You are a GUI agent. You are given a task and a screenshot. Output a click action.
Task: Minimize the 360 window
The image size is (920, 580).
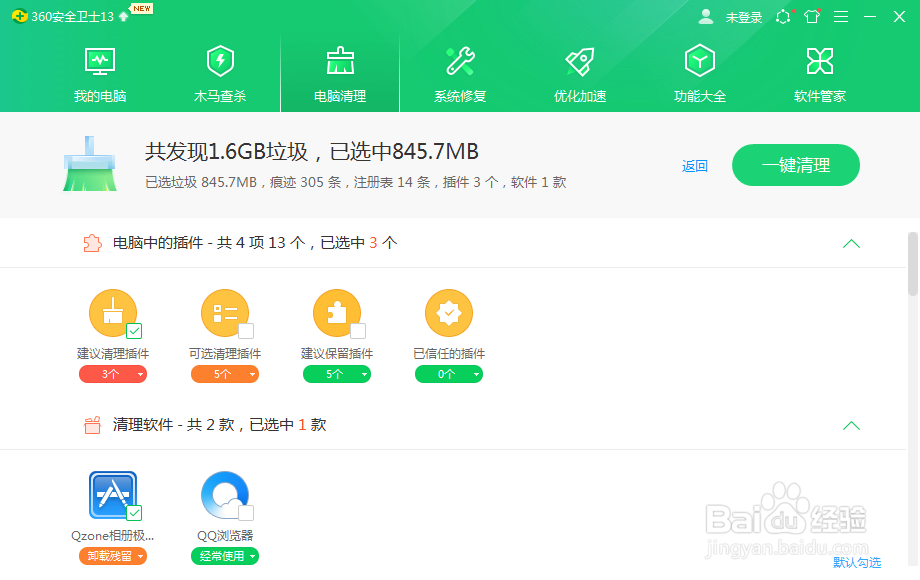[870, 17]
